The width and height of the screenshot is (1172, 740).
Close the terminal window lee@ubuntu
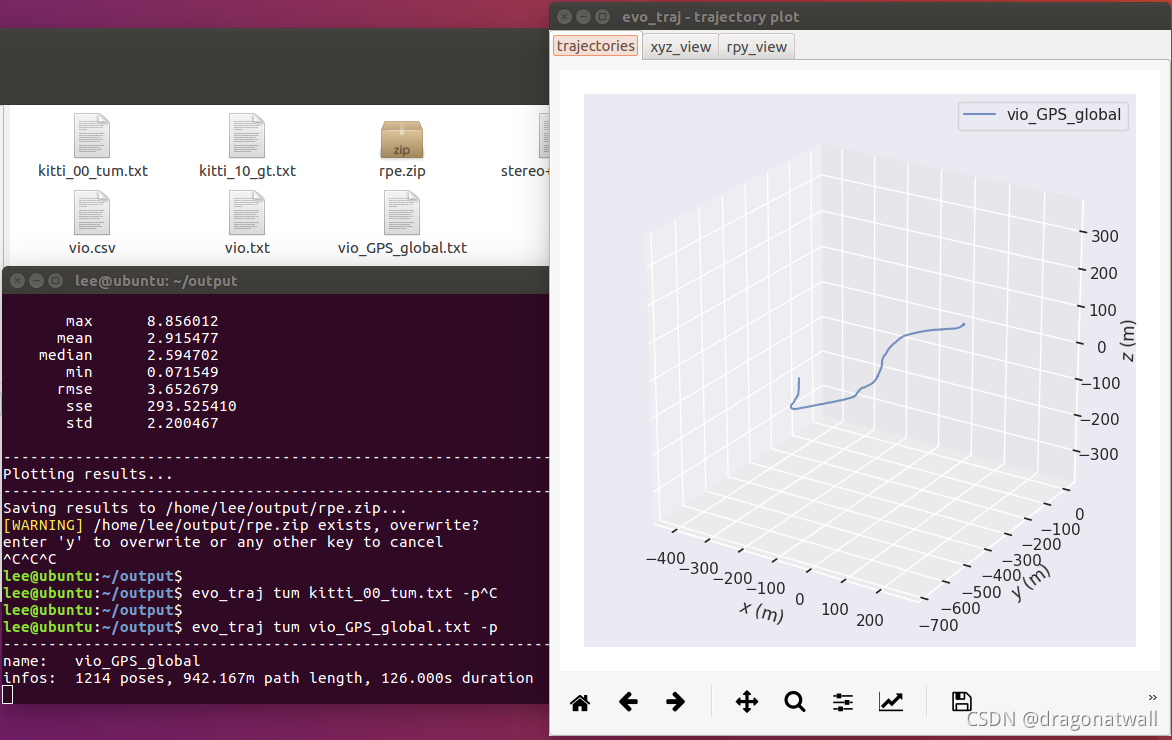click(x=17, y=281)
